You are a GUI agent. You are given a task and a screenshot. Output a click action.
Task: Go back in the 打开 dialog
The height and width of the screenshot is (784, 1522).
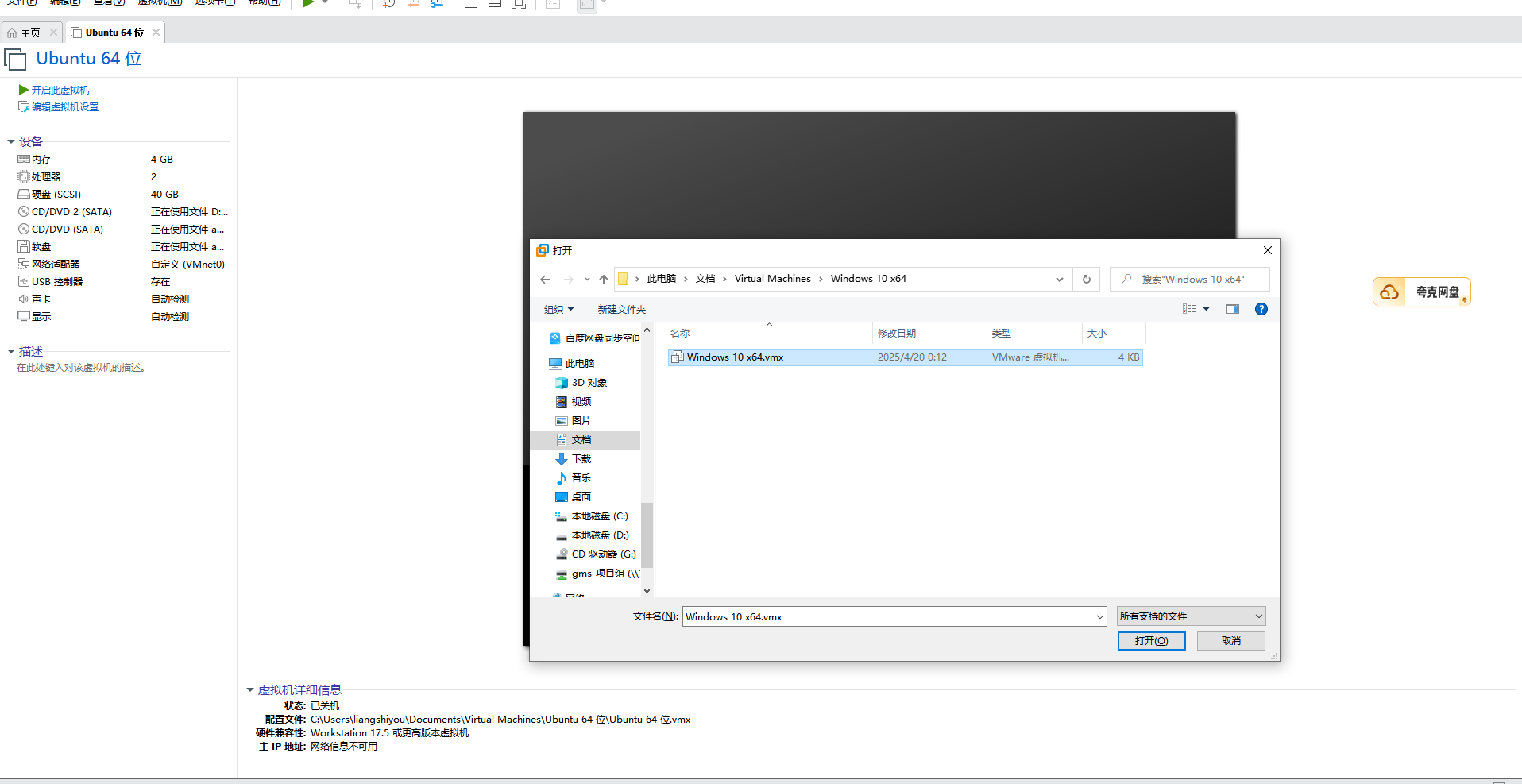tap(545, 280)
